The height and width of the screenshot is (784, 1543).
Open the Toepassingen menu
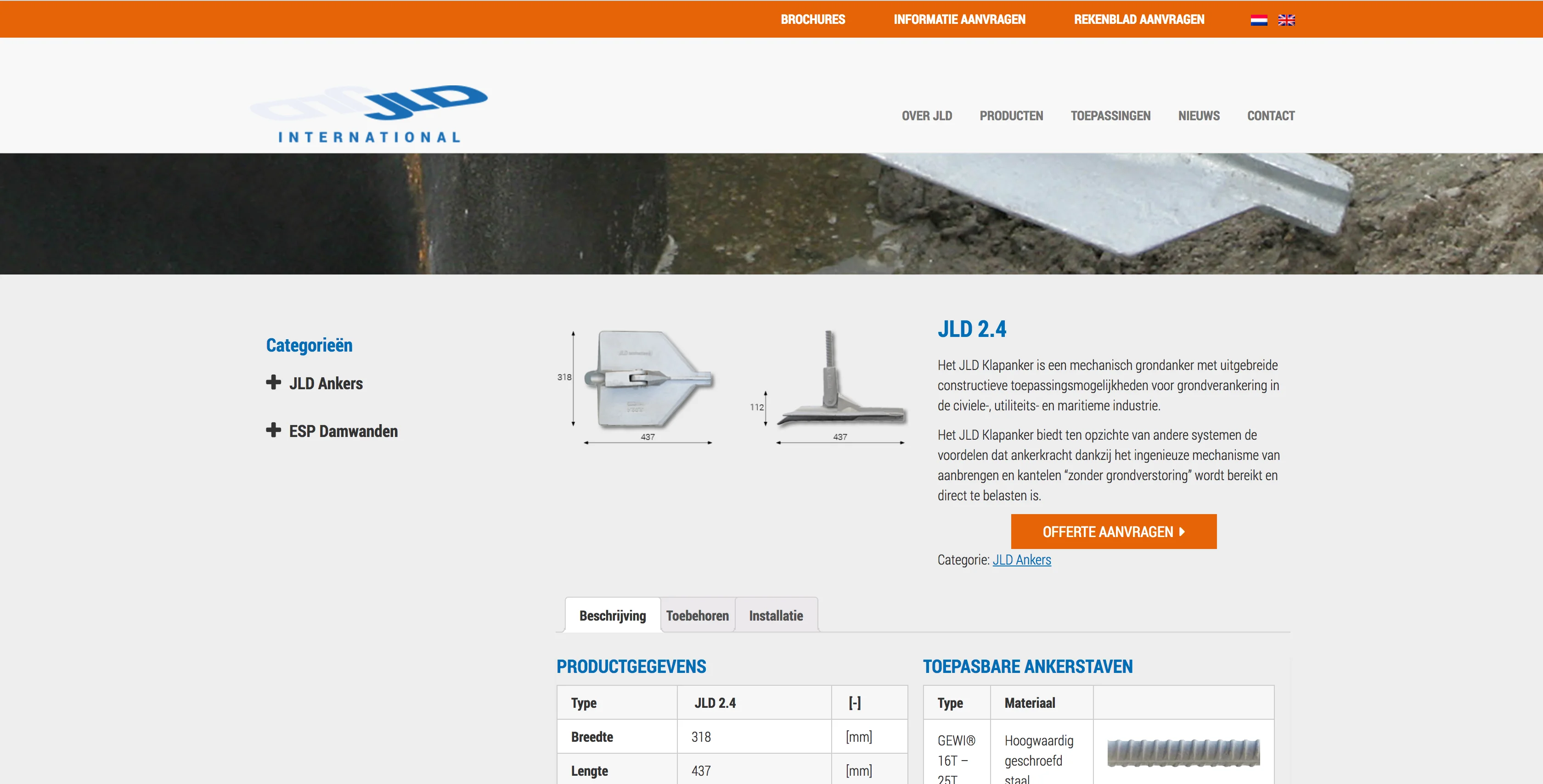tap(1110, 116)
